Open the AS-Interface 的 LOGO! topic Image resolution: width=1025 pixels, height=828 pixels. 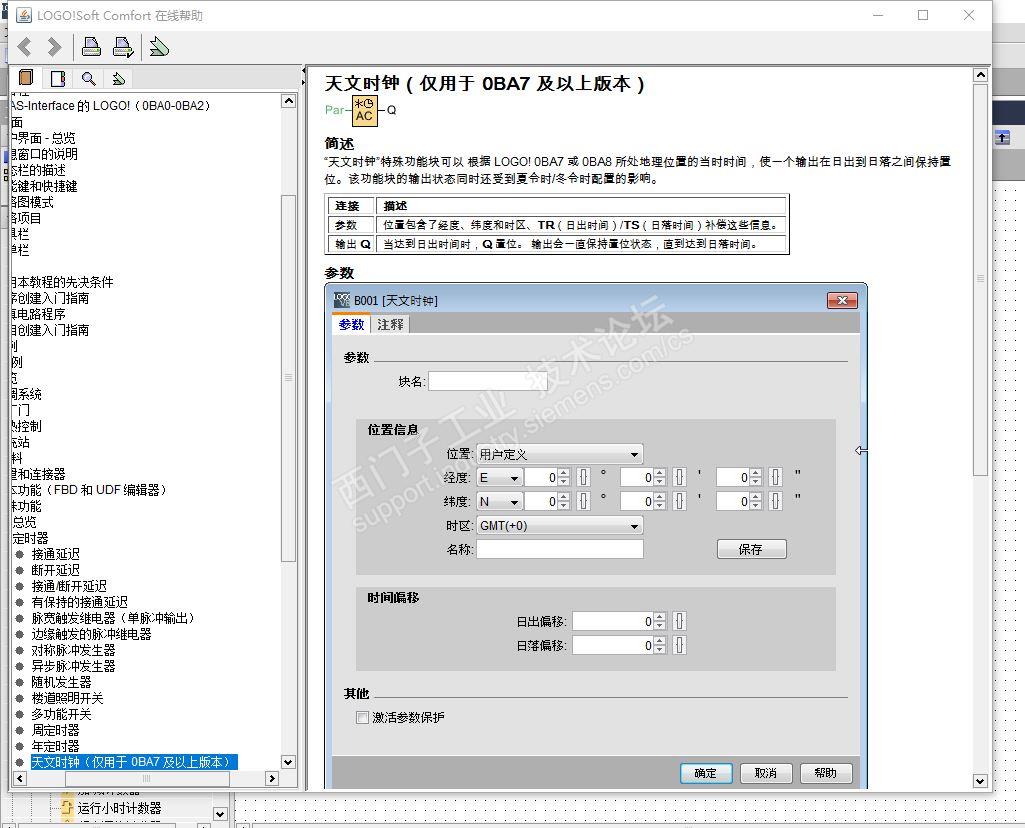[110, 105]
